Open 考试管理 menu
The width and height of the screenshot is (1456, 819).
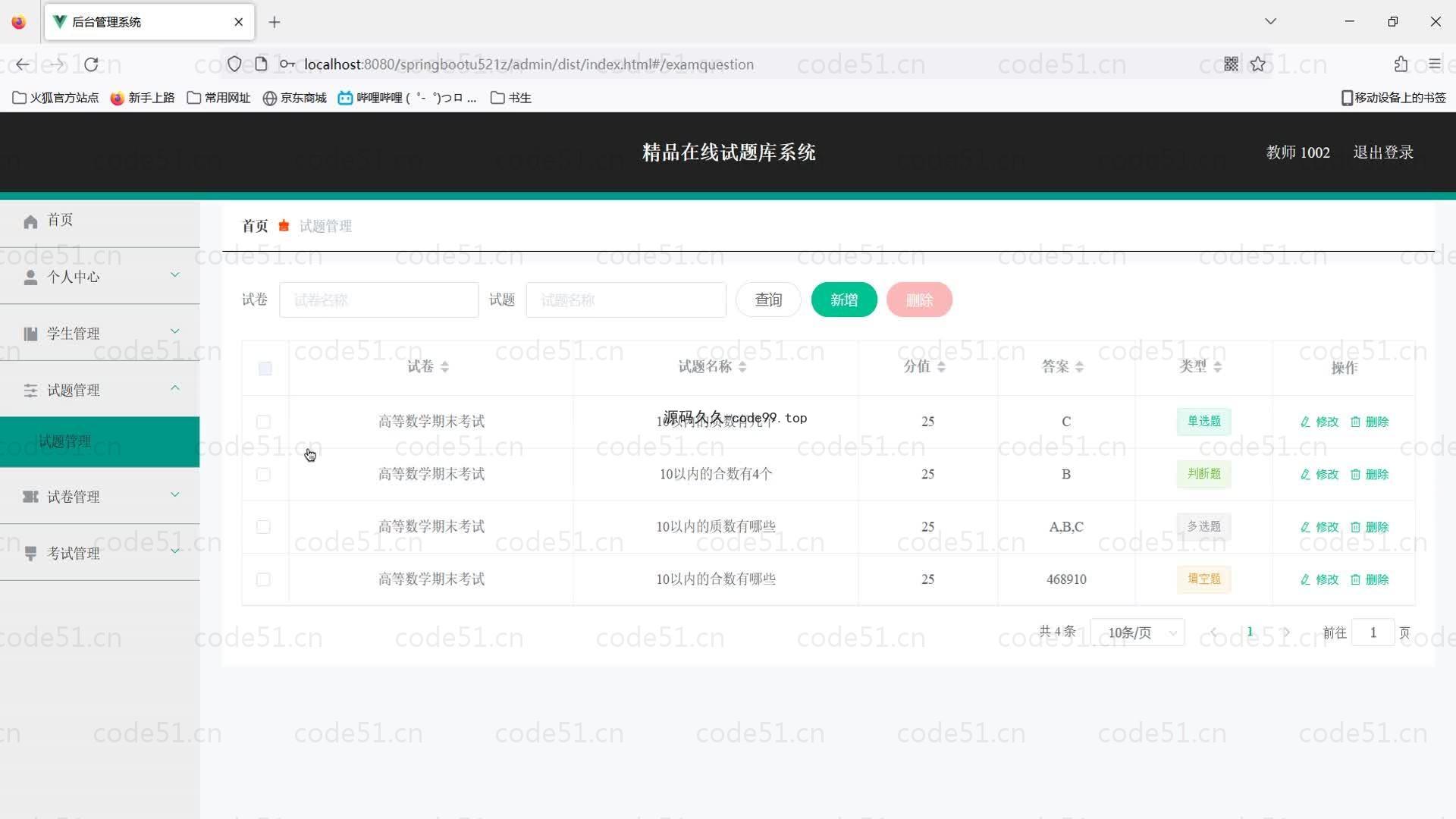[x=99, y=554]
